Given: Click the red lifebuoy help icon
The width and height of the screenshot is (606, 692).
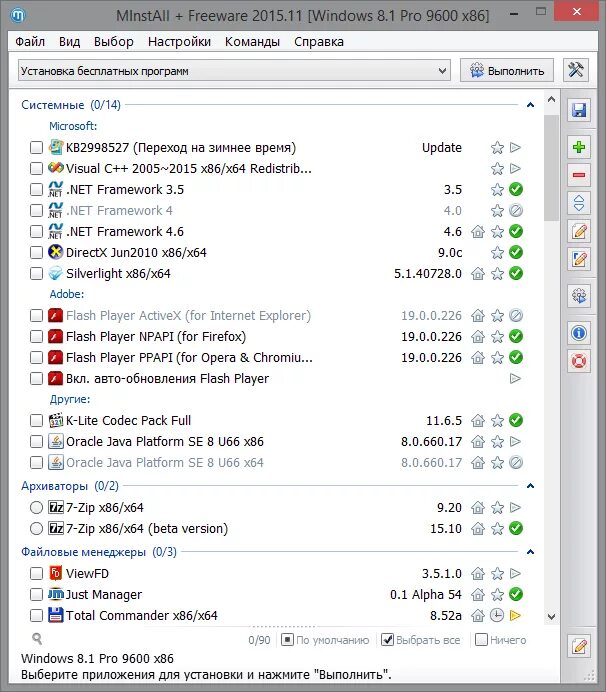Looking at the screenshot, I should [x=579, y=361].
